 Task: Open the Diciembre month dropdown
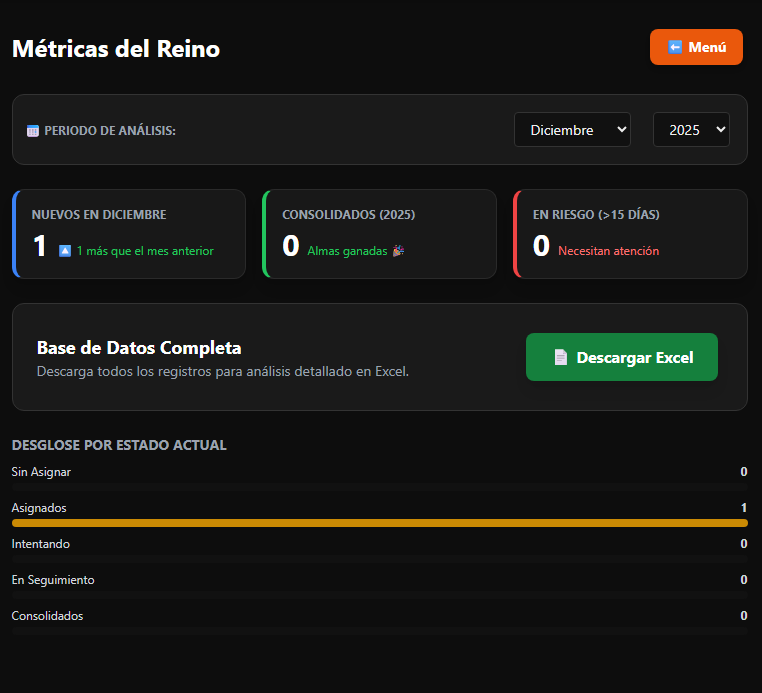pos(572,130)
